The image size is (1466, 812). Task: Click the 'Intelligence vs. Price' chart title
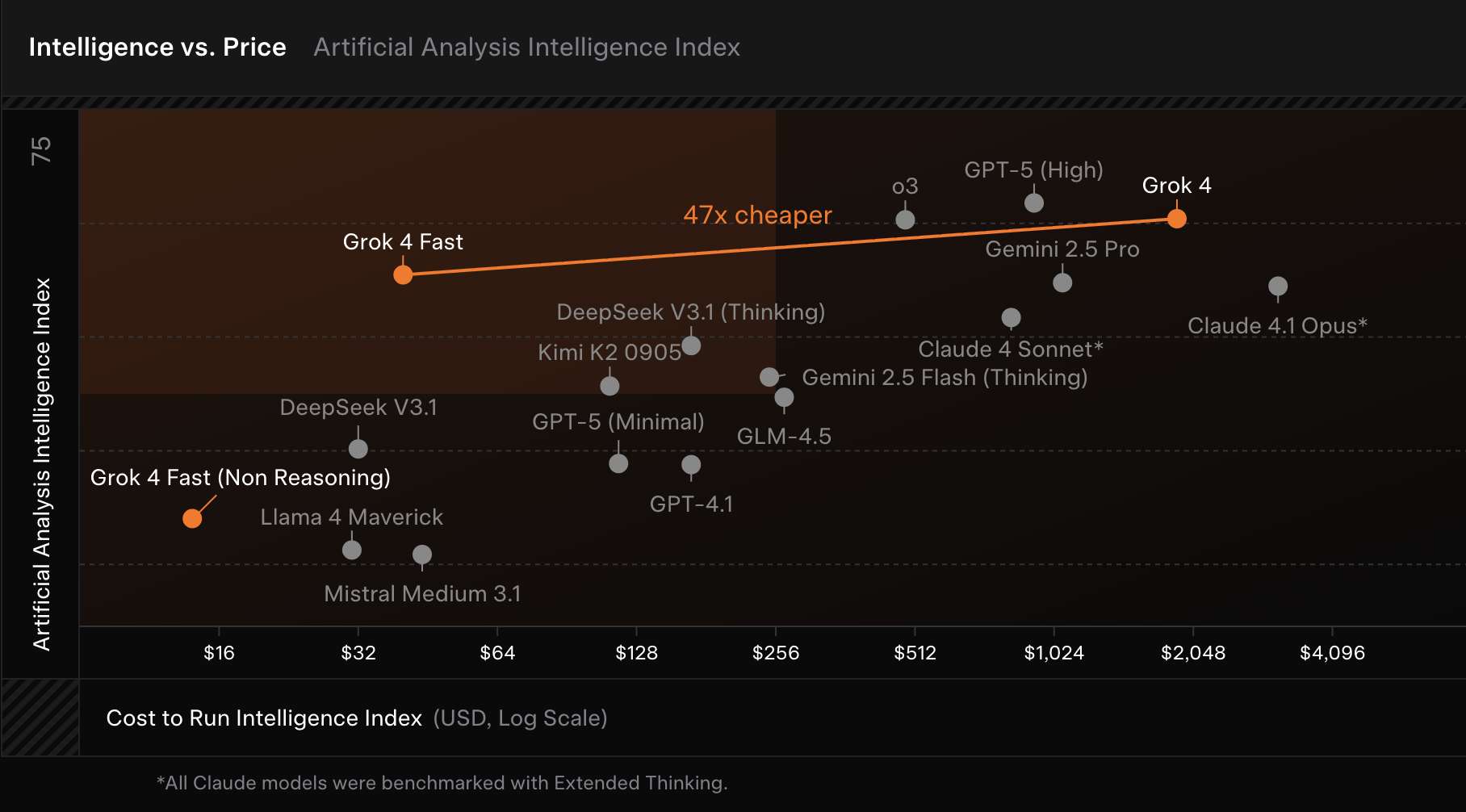point(157,48)
